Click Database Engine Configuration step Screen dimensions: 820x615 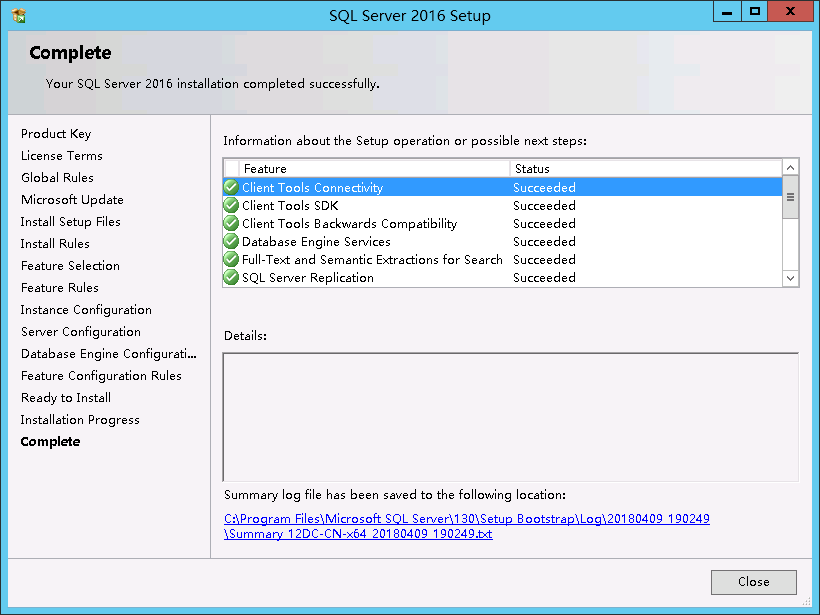click(x=109, y=354)
